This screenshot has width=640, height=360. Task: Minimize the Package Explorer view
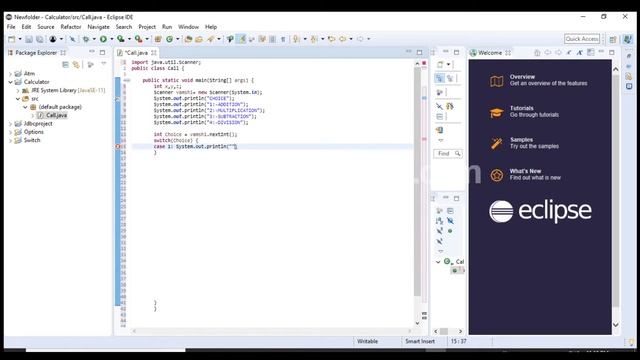[x=92, y=52]
